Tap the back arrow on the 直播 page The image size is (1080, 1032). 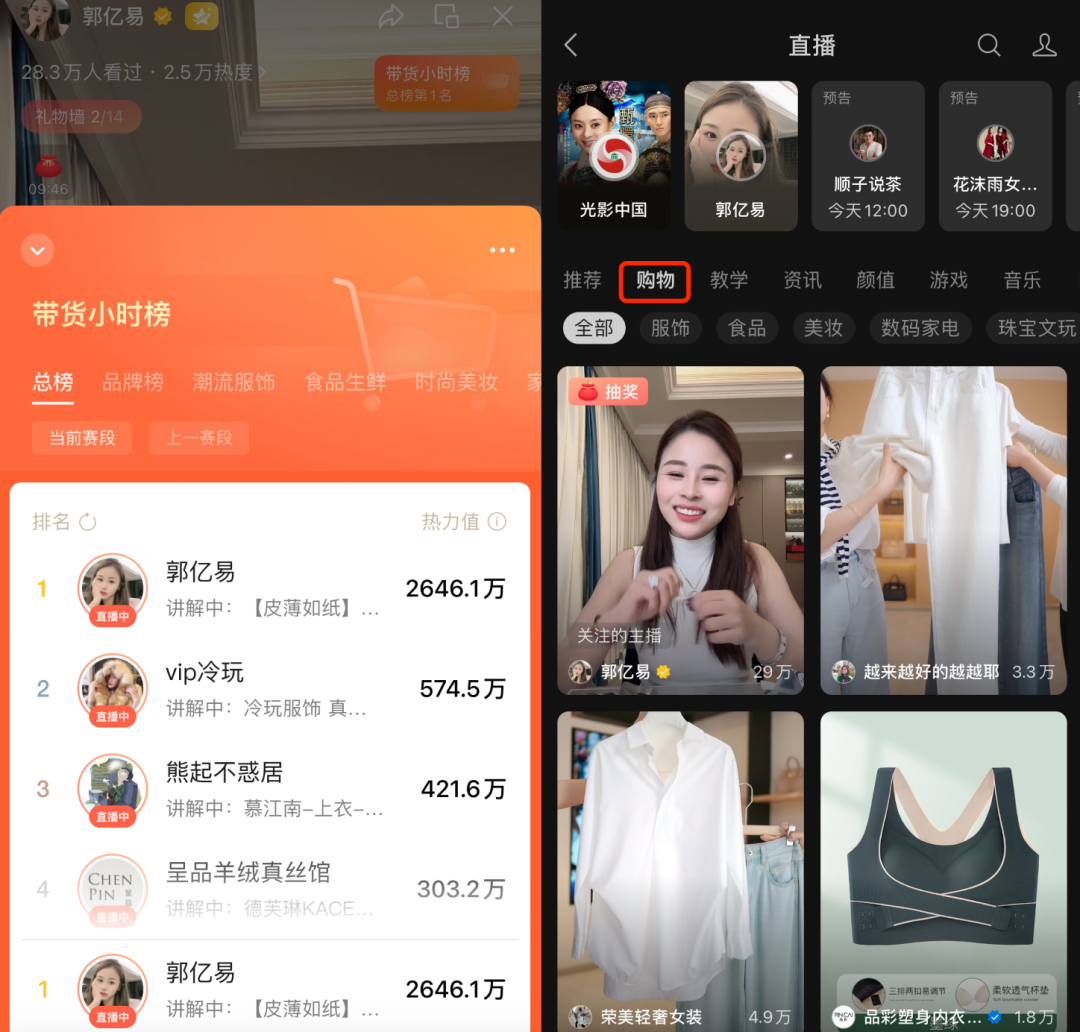pos(570,45)
